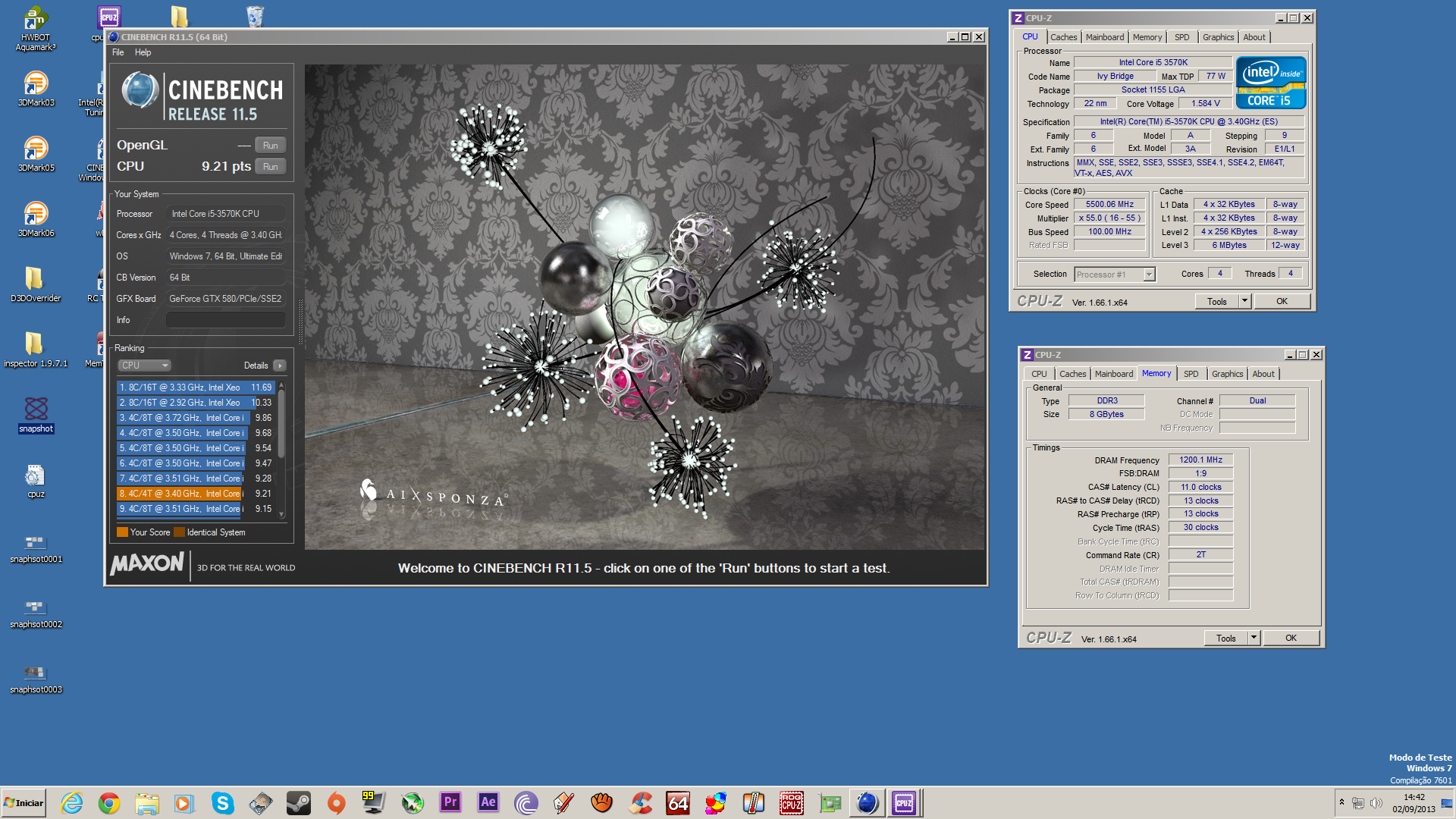Click OK in top CPU-Z window
Viewport: 1456px width, 819px height.
(1282, 302)
